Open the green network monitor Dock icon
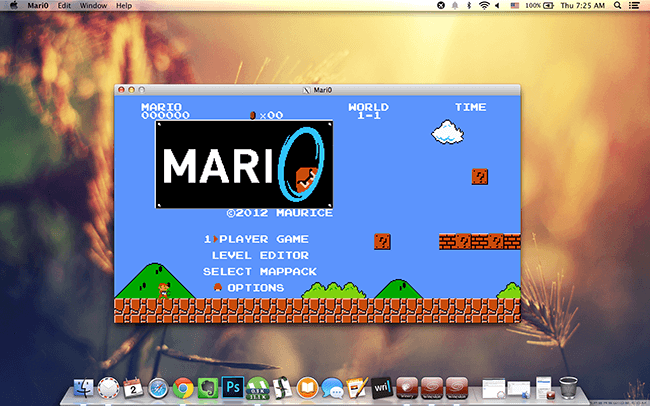This screenshot has height=406, width=650. [257, 389]
